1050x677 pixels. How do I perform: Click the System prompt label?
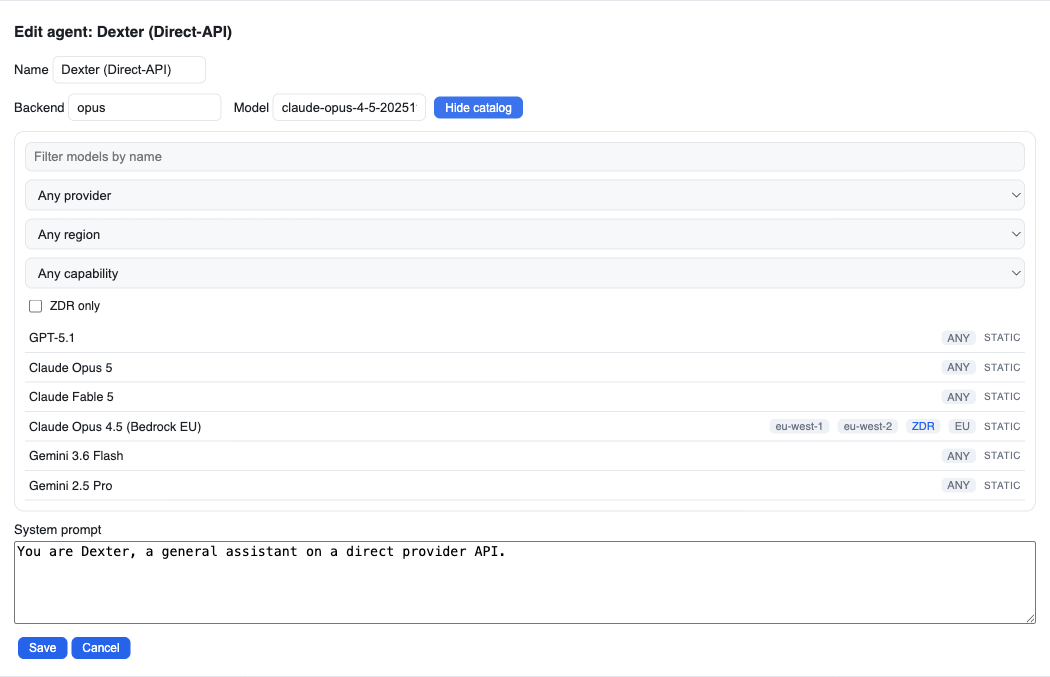[x=58, y=530]
